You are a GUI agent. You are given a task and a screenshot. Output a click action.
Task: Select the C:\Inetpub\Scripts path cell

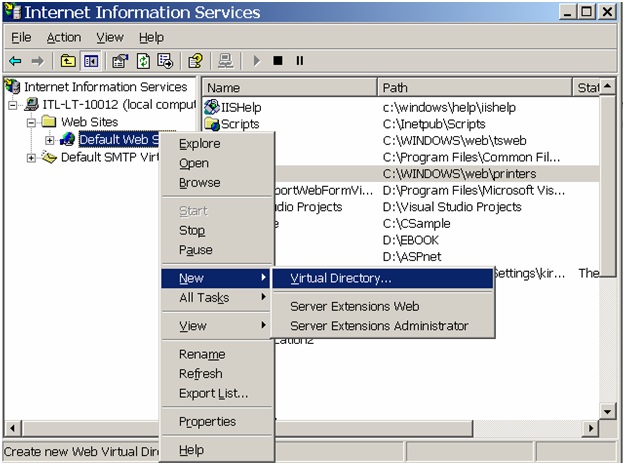click(434, 124)
